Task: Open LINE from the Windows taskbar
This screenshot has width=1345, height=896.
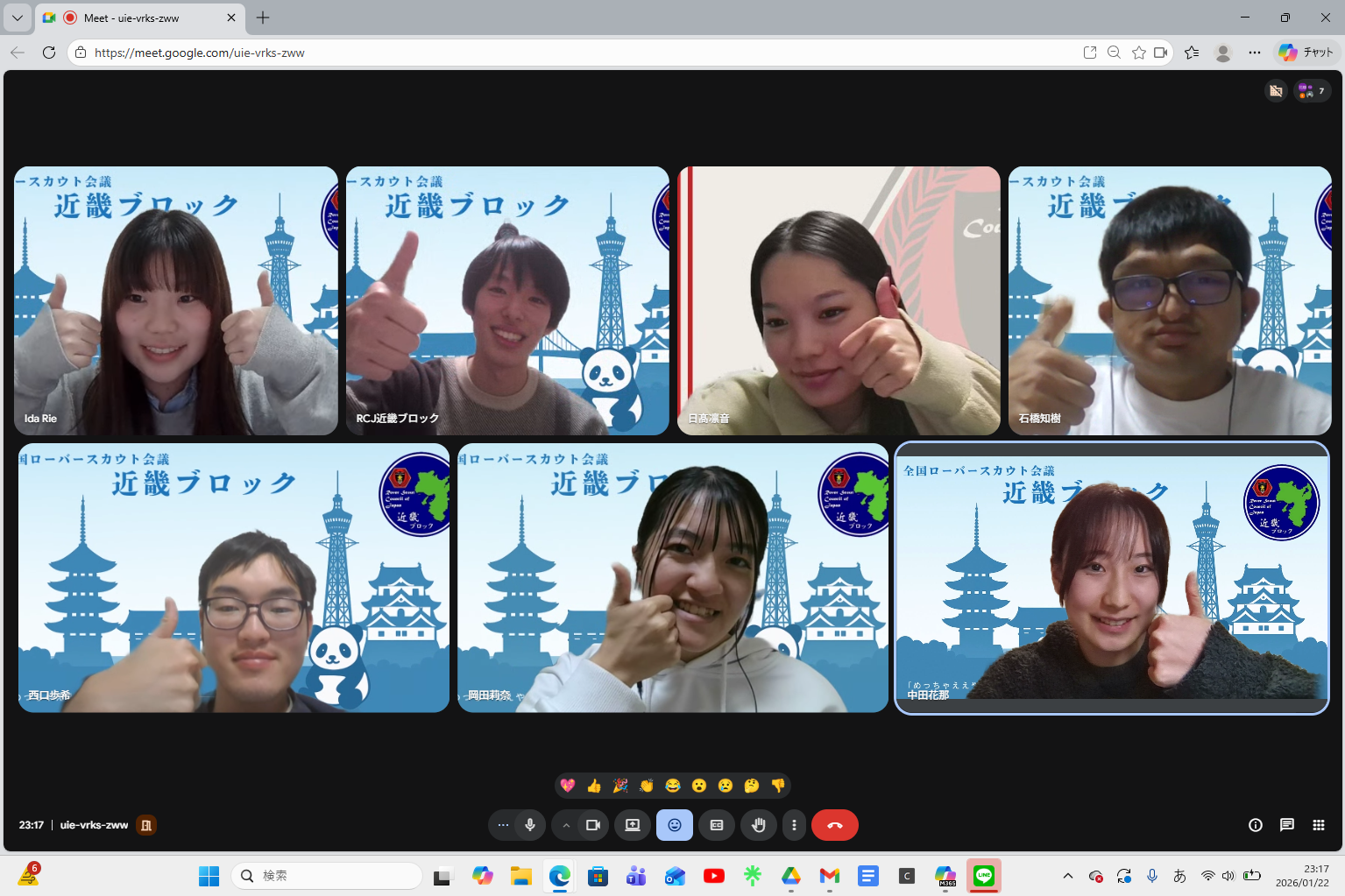Action: coord(984,876)
